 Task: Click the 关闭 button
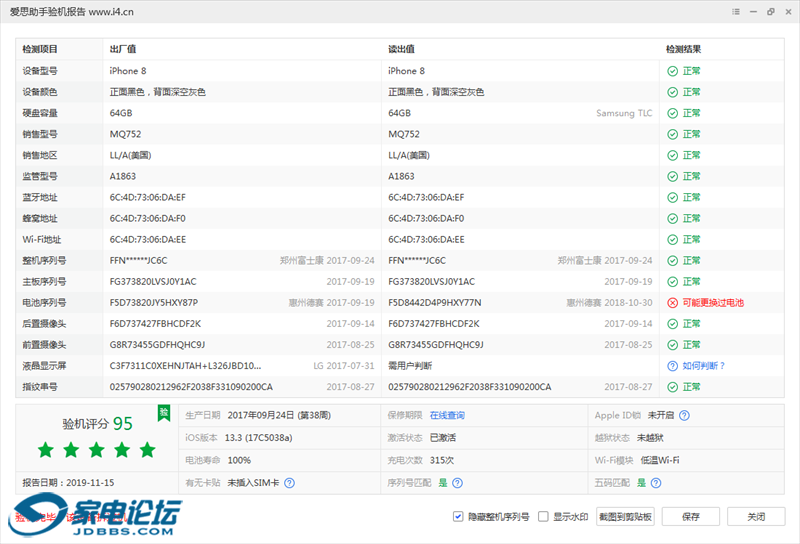click(756, 516)
